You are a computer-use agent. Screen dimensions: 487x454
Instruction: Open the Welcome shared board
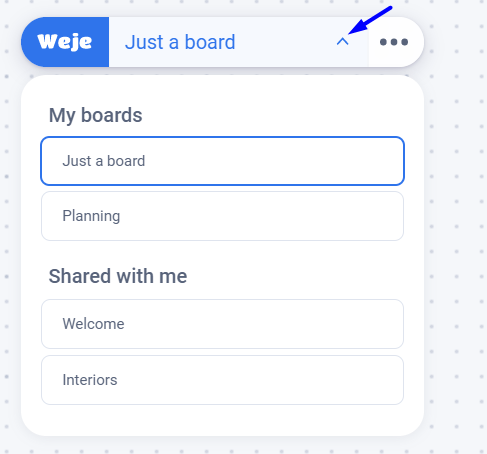click(x=222, y=324)
